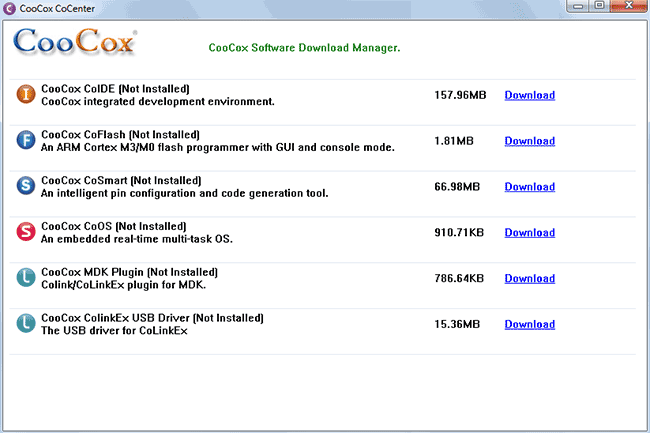
Task: Close the CooCox CoCenter window
Action: coord(628,7)
